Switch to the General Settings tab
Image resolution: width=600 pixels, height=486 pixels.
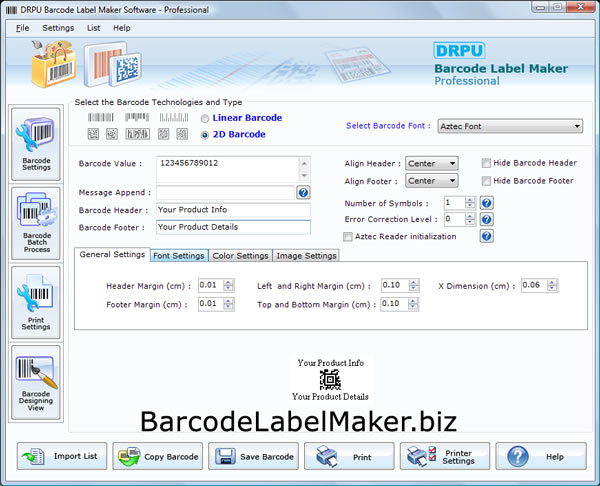coord(112,254)
